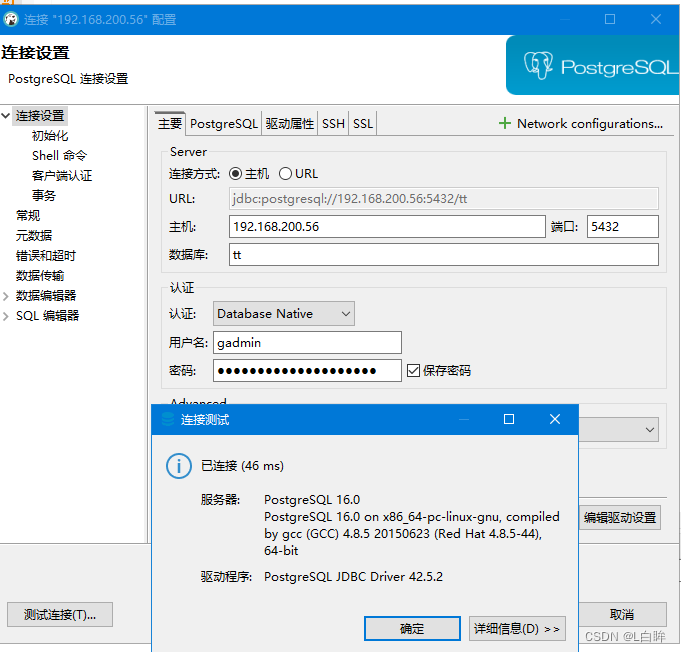Select 元数据 in the left tree
681x652 pixels.
[34, 235]
